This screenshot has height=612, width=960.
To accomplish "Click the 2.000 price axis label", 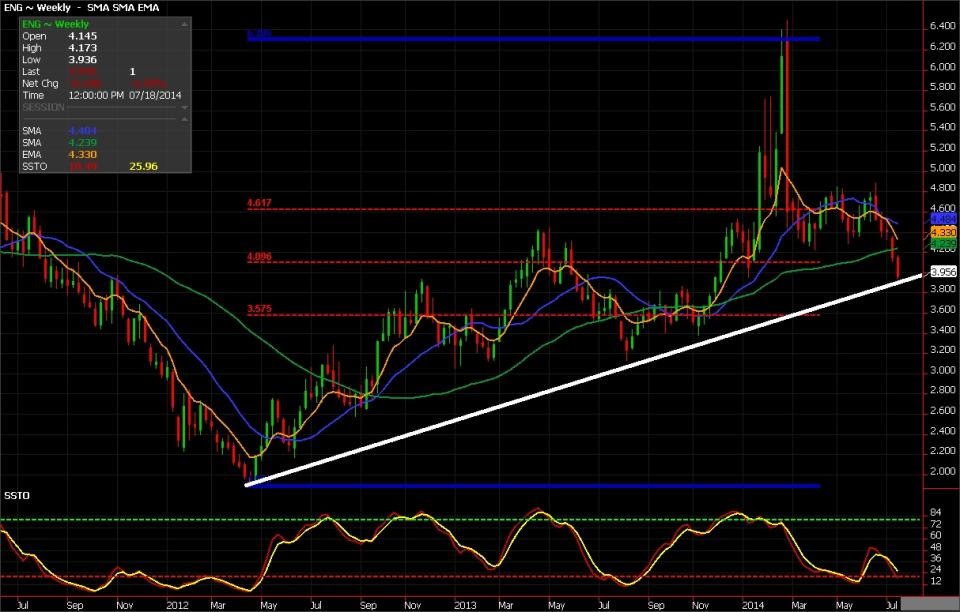I will pos(942,471).
